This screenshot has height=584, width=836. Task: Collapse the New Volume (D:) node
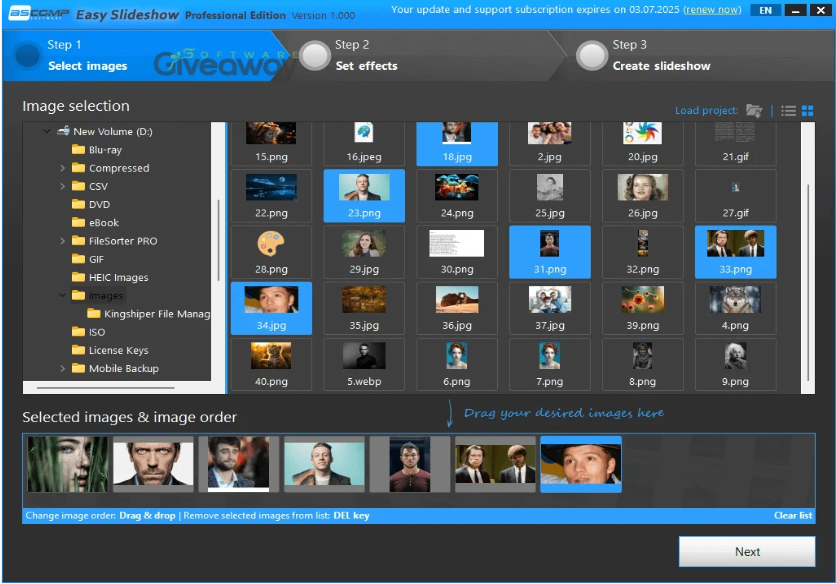tap(47, 131)
